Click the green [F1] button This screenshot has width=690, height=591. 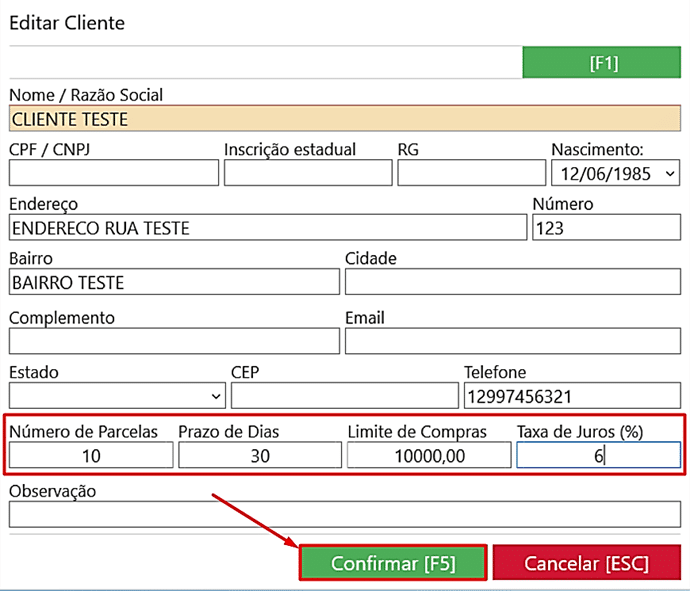point(603,63)
